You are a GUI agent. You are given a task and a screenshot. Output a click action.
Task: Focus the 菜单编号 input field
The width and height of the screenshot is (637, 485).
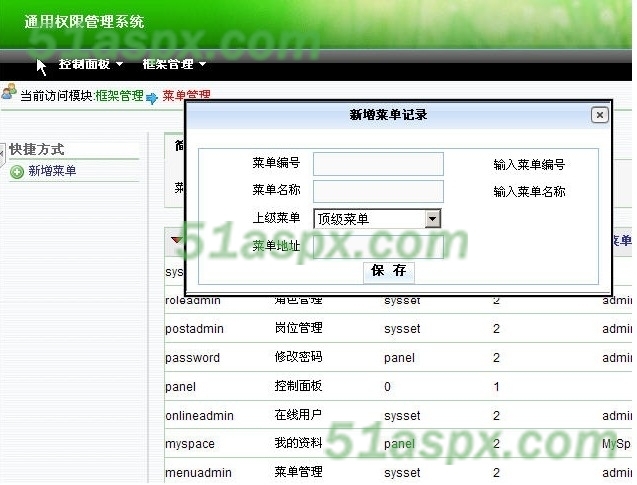(378, 164)
